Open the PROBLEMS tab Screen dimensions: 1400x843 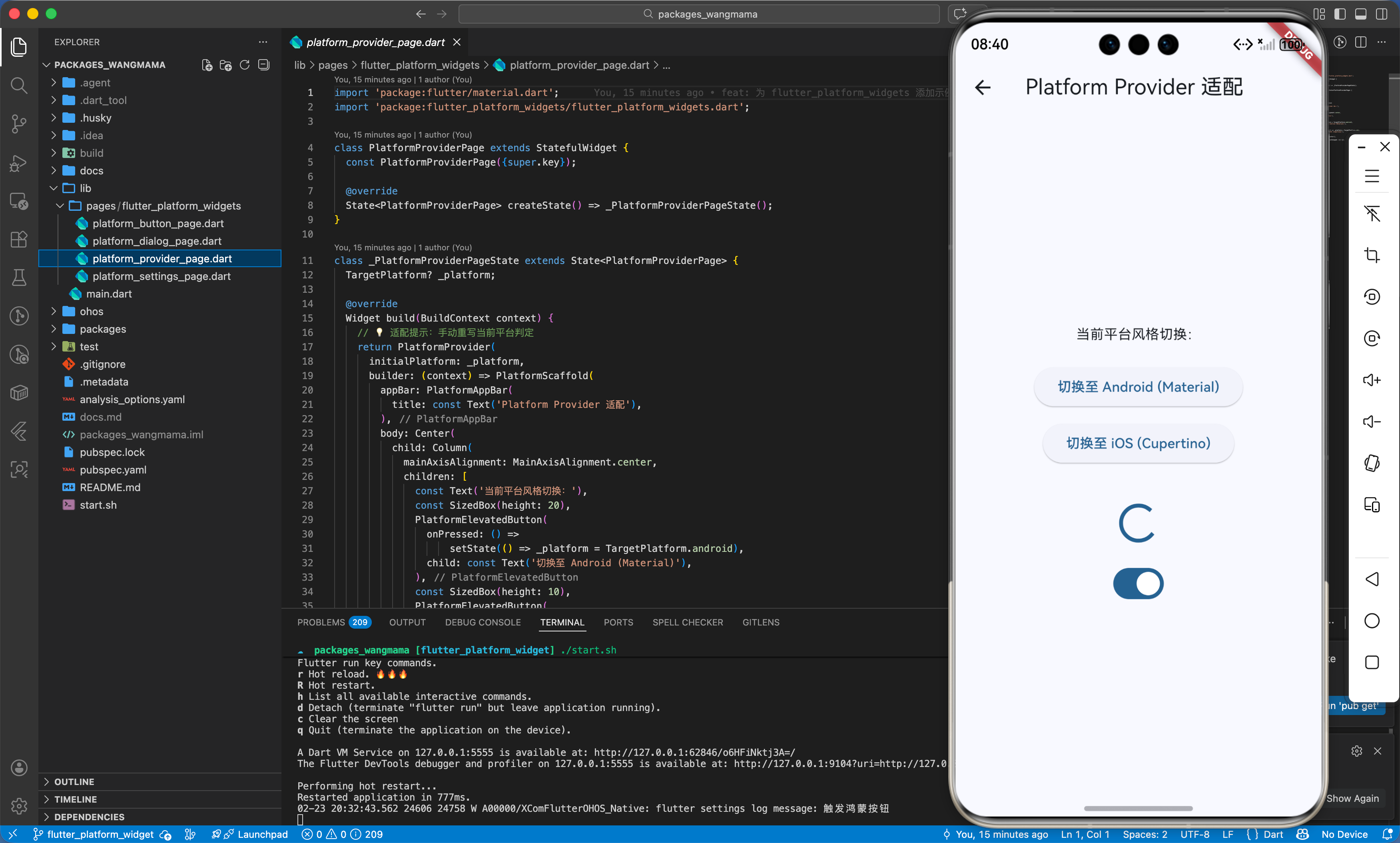pos(321,623)
